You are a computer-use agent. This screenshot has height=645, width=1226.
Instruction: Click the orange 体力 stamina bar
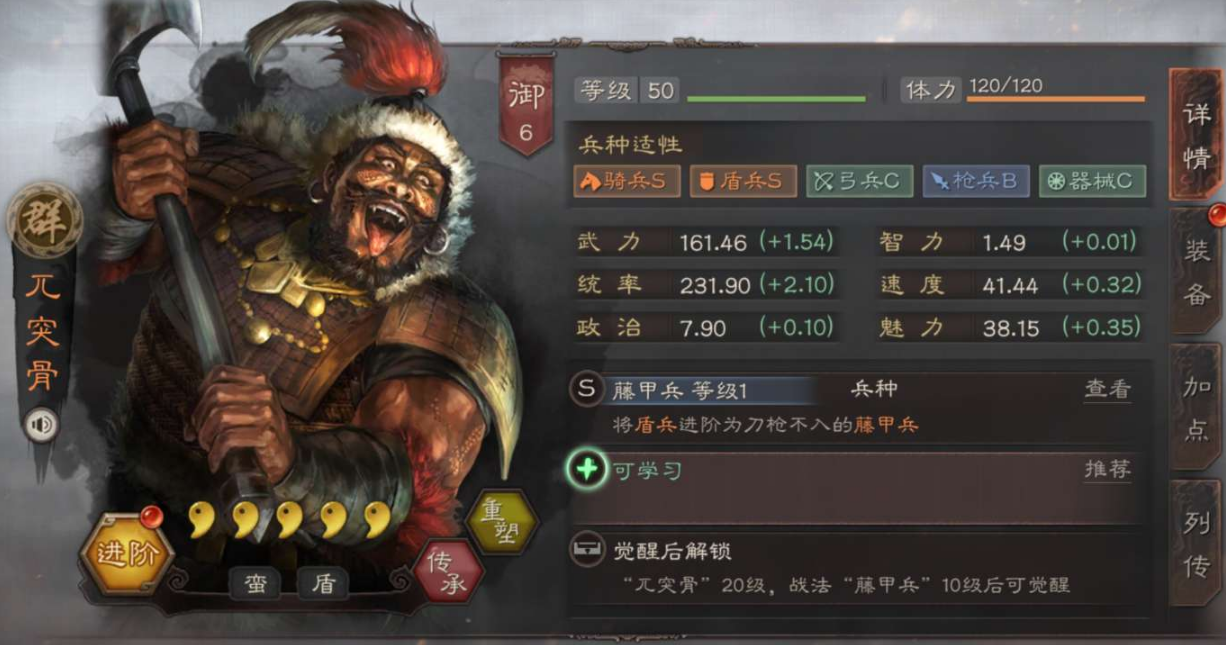coord(1056,99)
